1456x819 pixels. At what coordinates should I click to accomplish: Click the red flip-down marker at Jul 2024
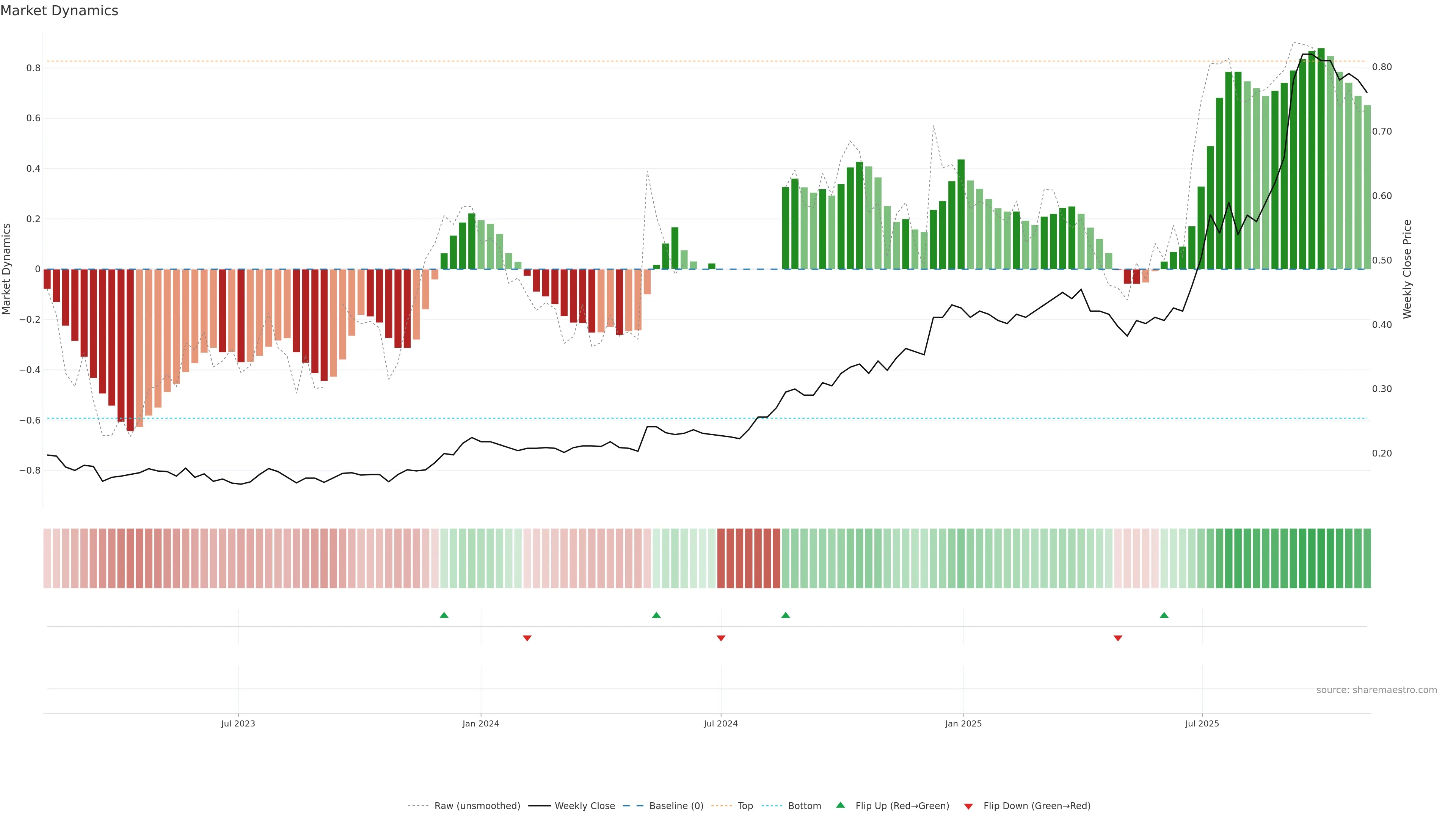721,638
